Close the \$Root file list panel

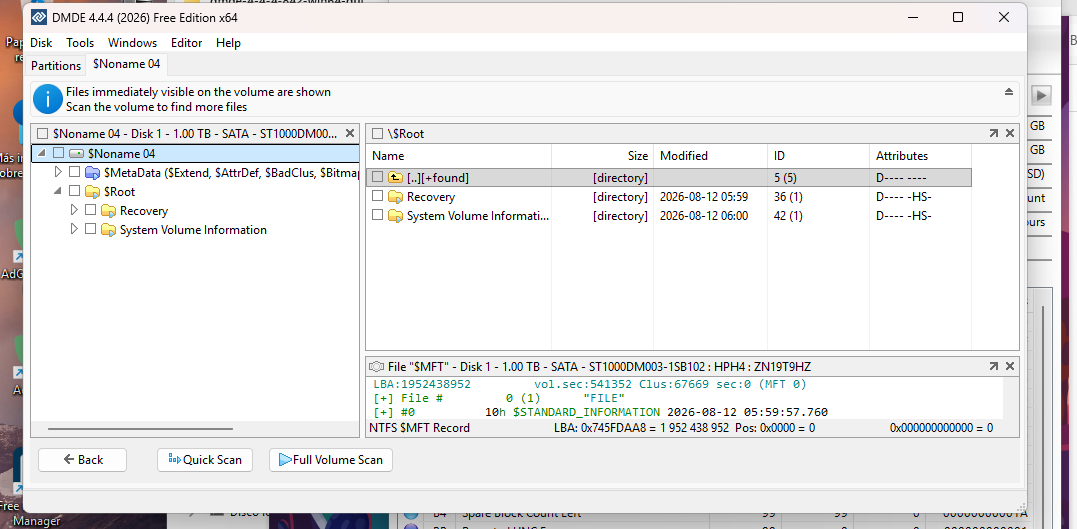coord(1010,133)
